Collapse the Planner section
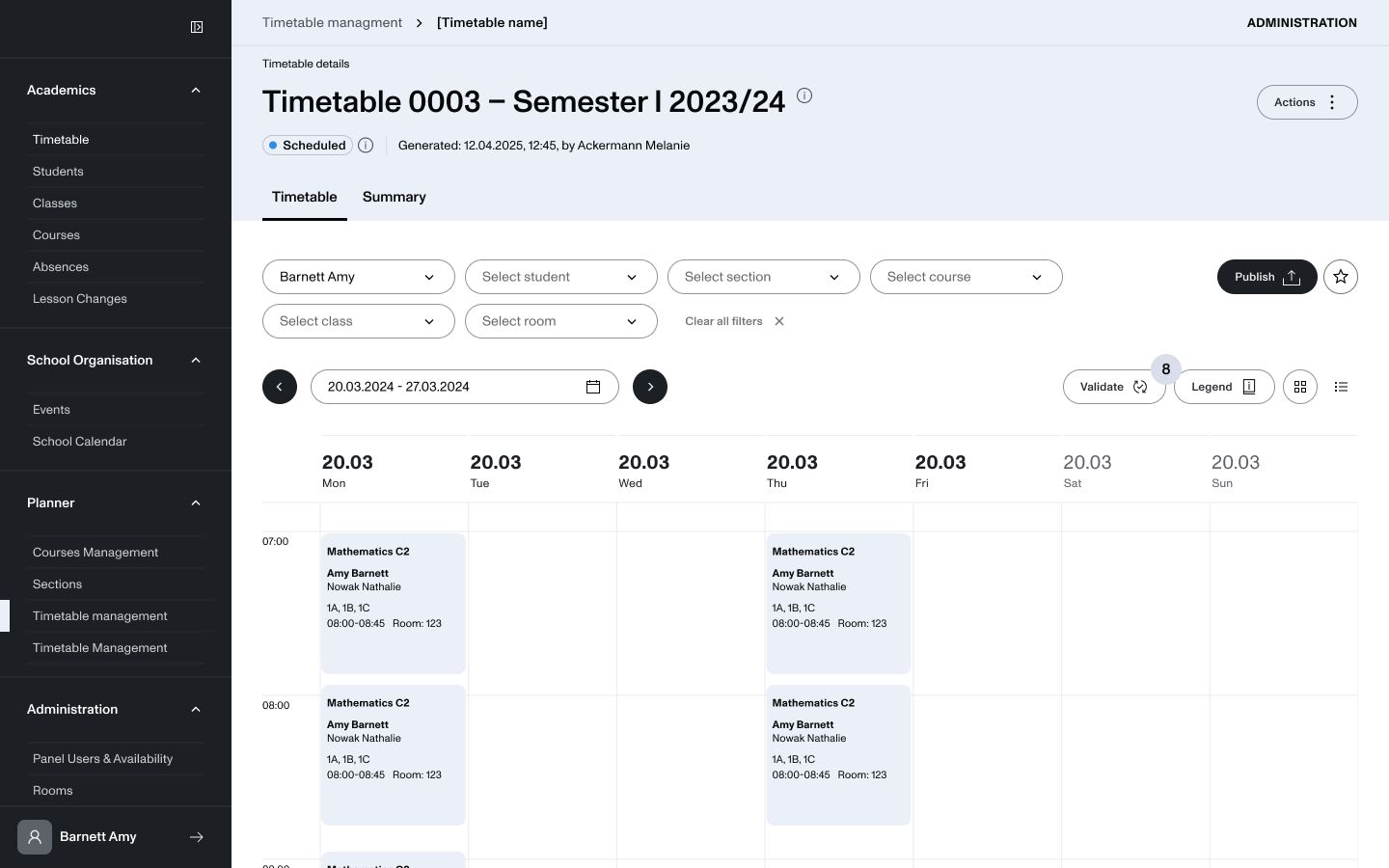 pyautogui.click(x=196, y=503)
